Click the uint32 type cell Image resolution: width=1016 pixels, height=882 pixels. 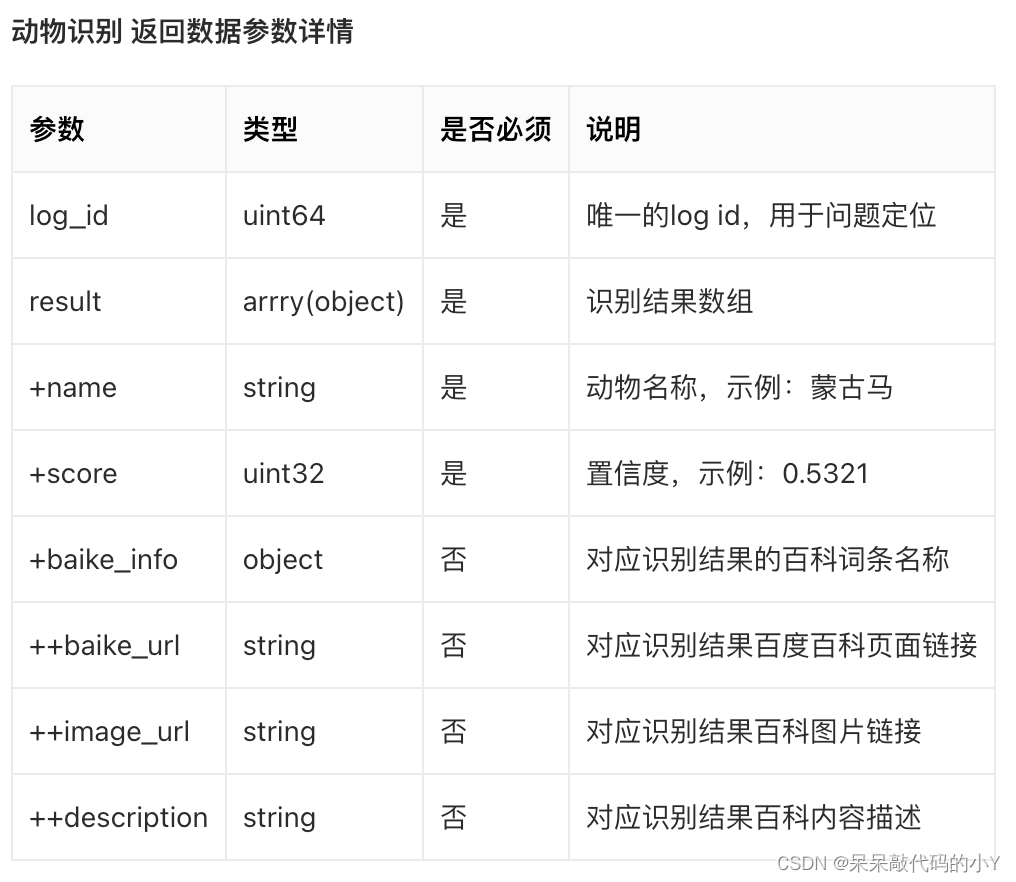(x=283, y=473)
